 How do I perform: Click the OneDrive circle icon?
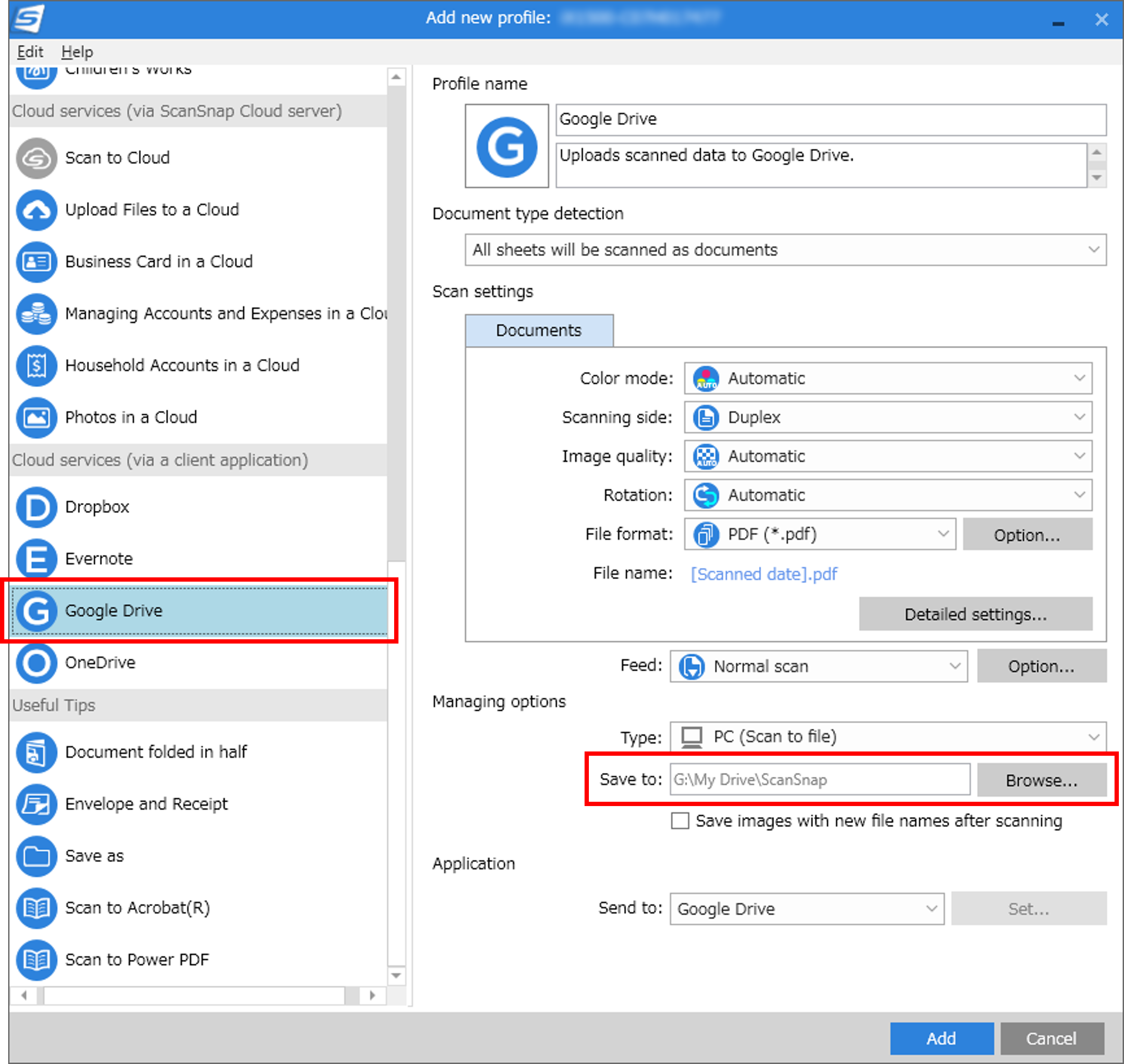pyautogui.click(x=36, y=663)
